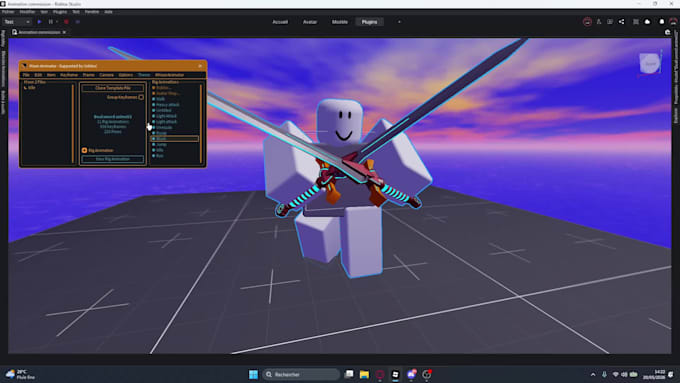This screenshot has height=383, width=680.
Task: Click the Clone Template File button
Action: (x=113, y=88)
